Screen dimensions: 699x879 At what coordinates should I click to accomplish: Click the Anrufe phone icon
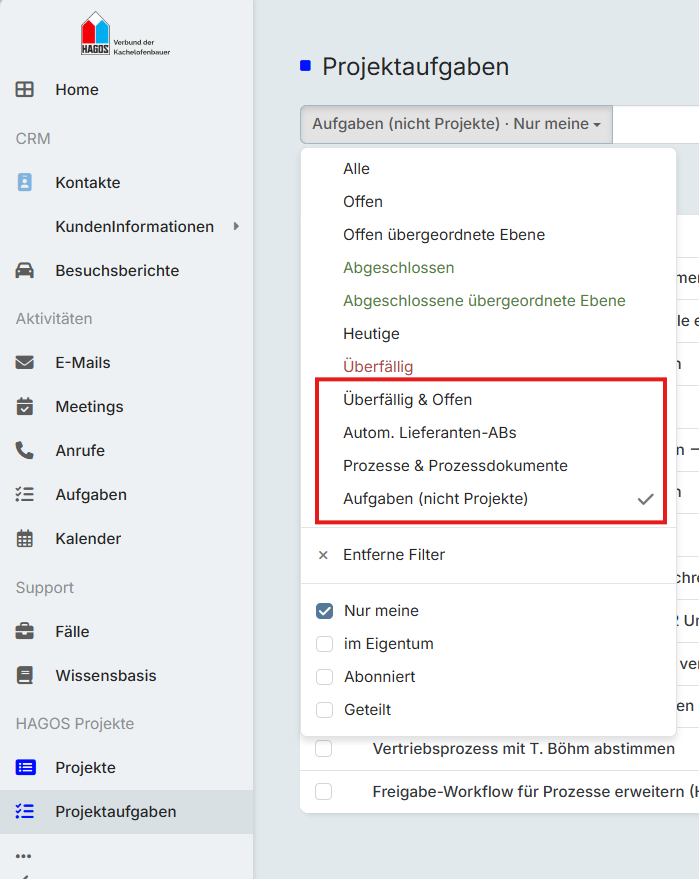tap(25, 450)
